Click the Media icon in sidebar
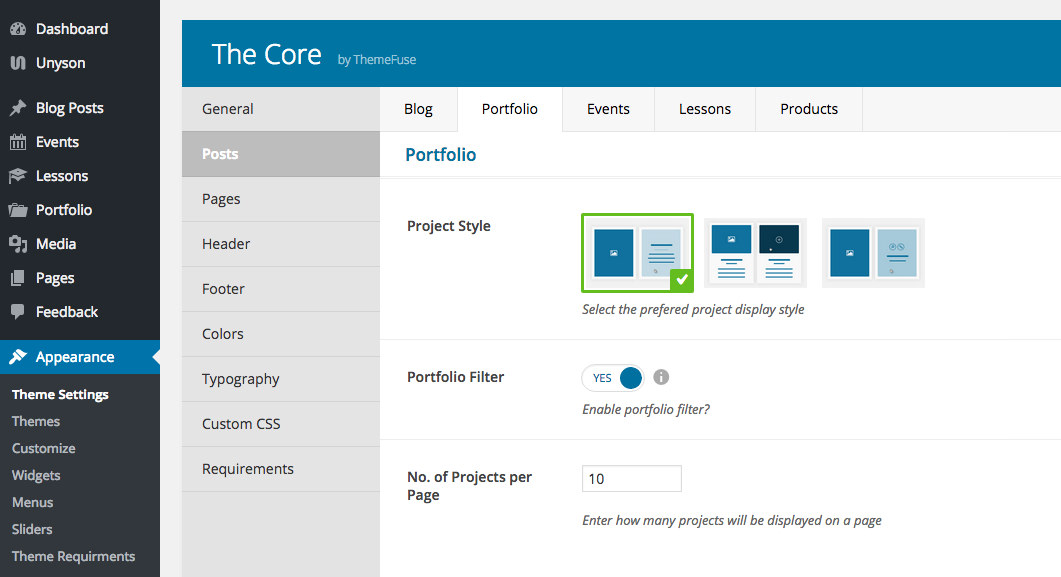Image resolution: width=1061 pixels, height=577 pixels. click(18, 244)
